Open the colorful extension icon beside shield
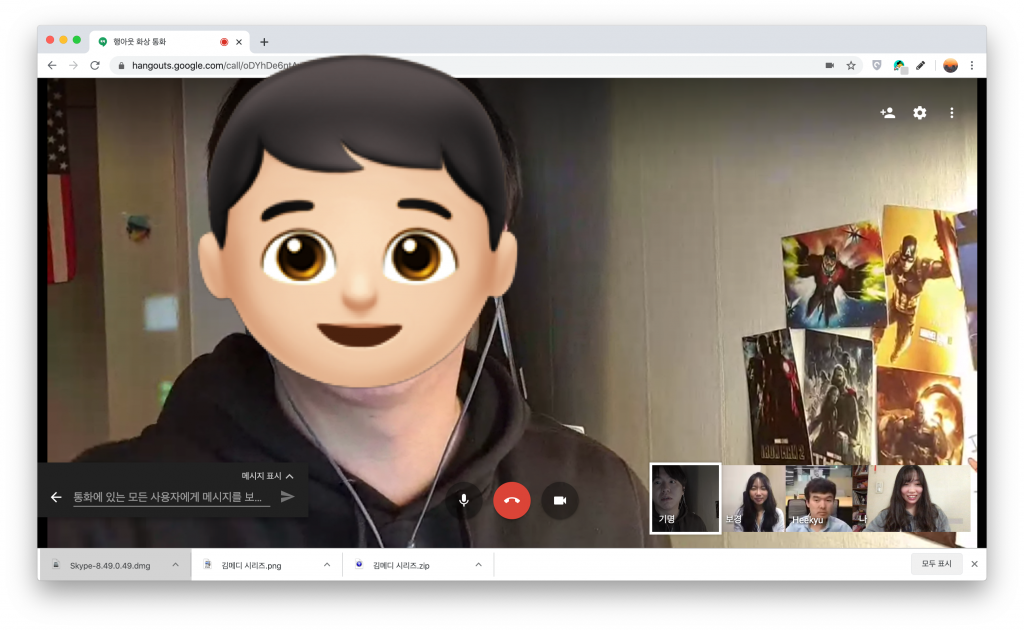Screen dimensions: 1024x630 (x=899, y=65)
